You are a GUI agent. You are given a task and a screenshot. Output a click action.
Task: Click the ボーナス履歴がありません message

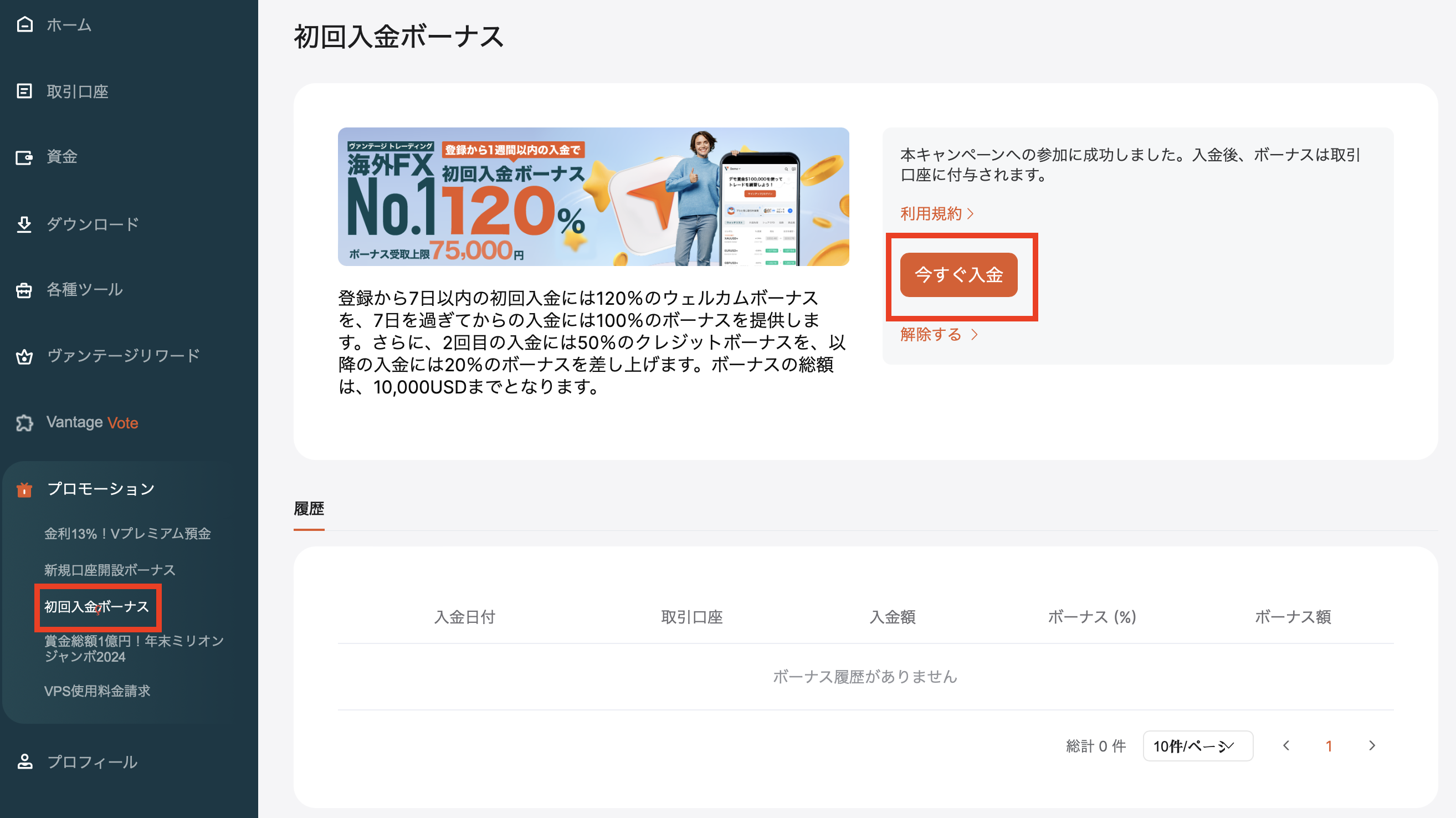click(865, 677)
